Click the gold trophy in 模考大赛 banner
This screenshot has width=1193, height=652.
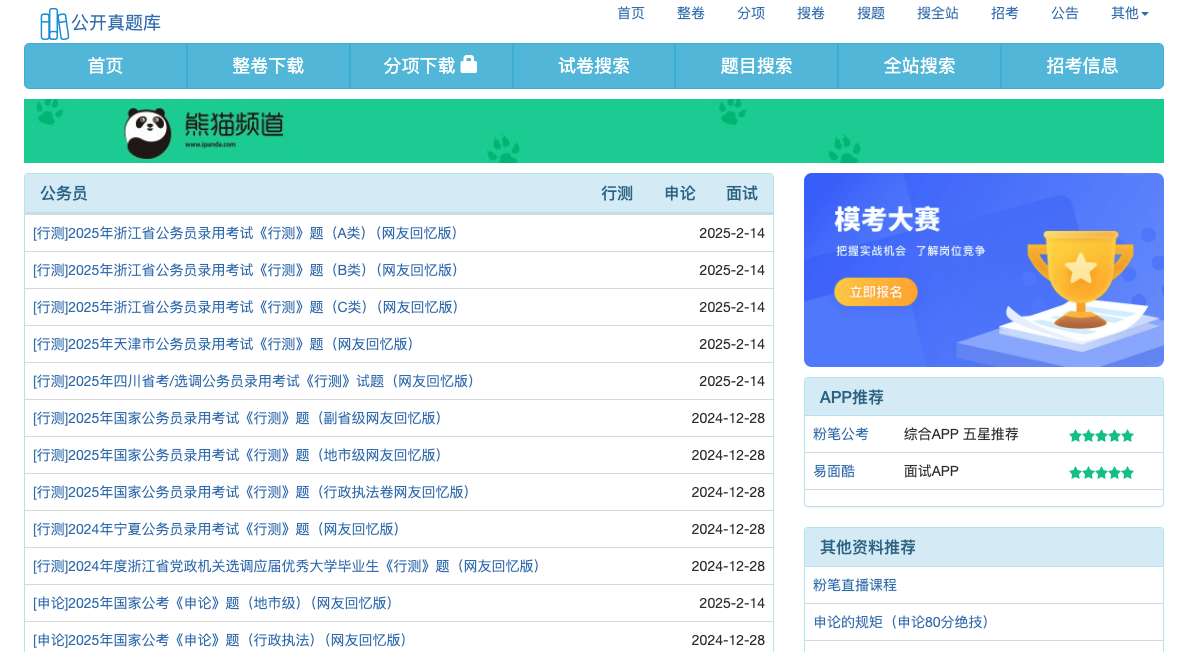pyautogui.click(x=1080, y=277)
